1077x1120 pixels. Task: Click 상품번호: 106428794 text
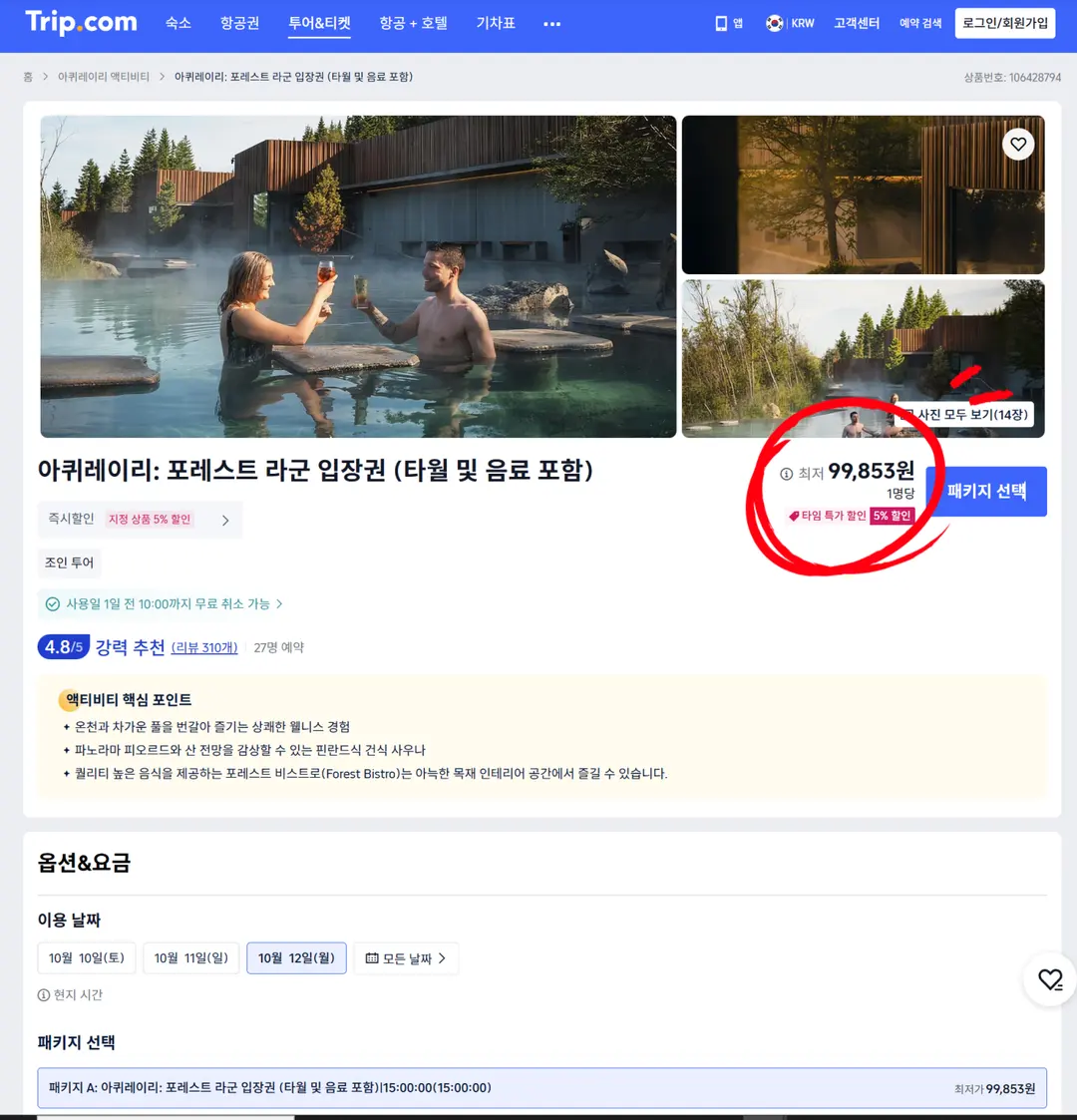point(1012,77)
